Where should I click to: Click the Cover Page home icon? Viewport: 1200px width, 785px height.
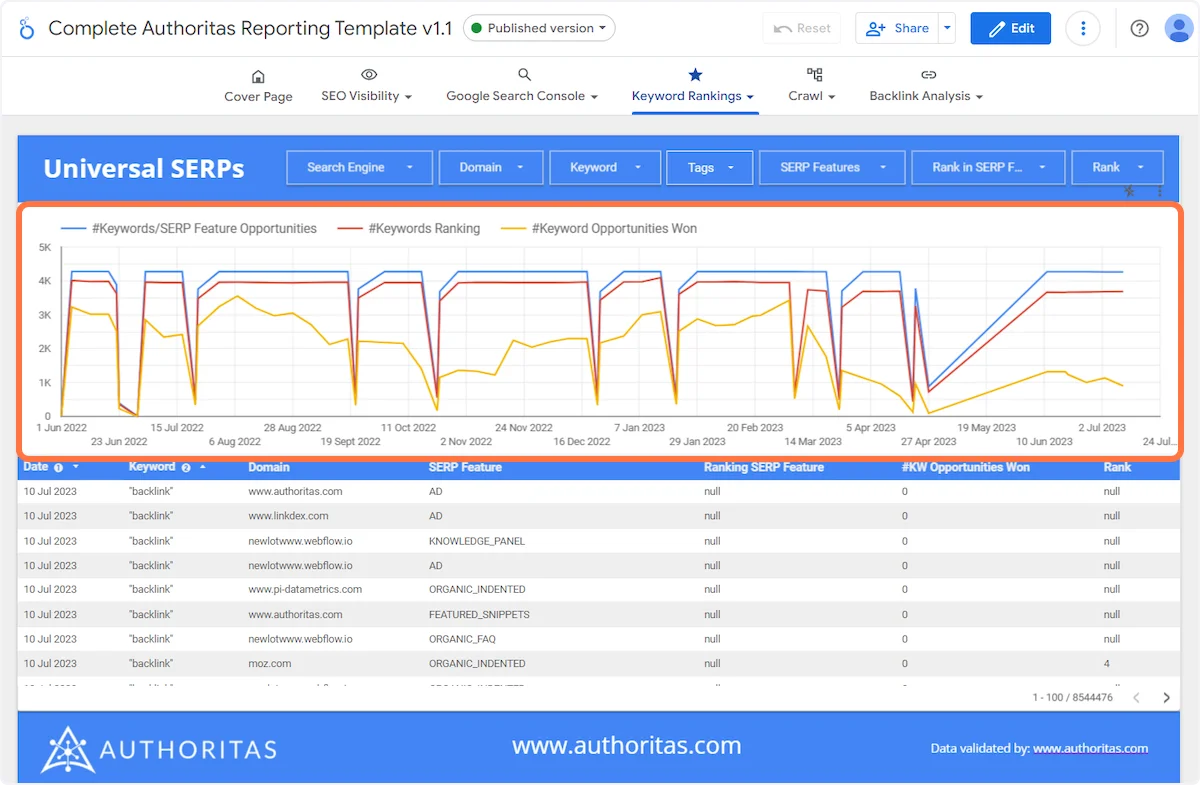coord(258,76)
